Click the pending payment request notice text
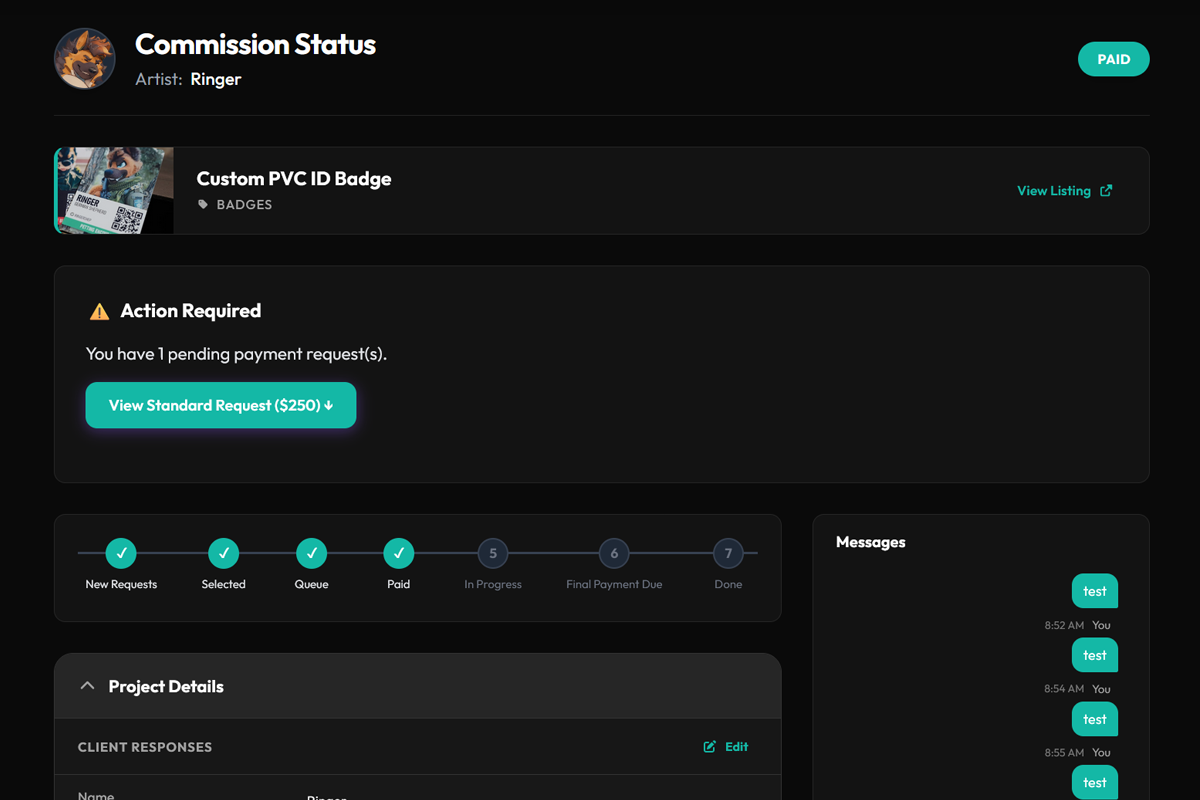Image resolution: width=1200 pixels, height=800 pixels. pyautogui.click(x=236, y=354)
